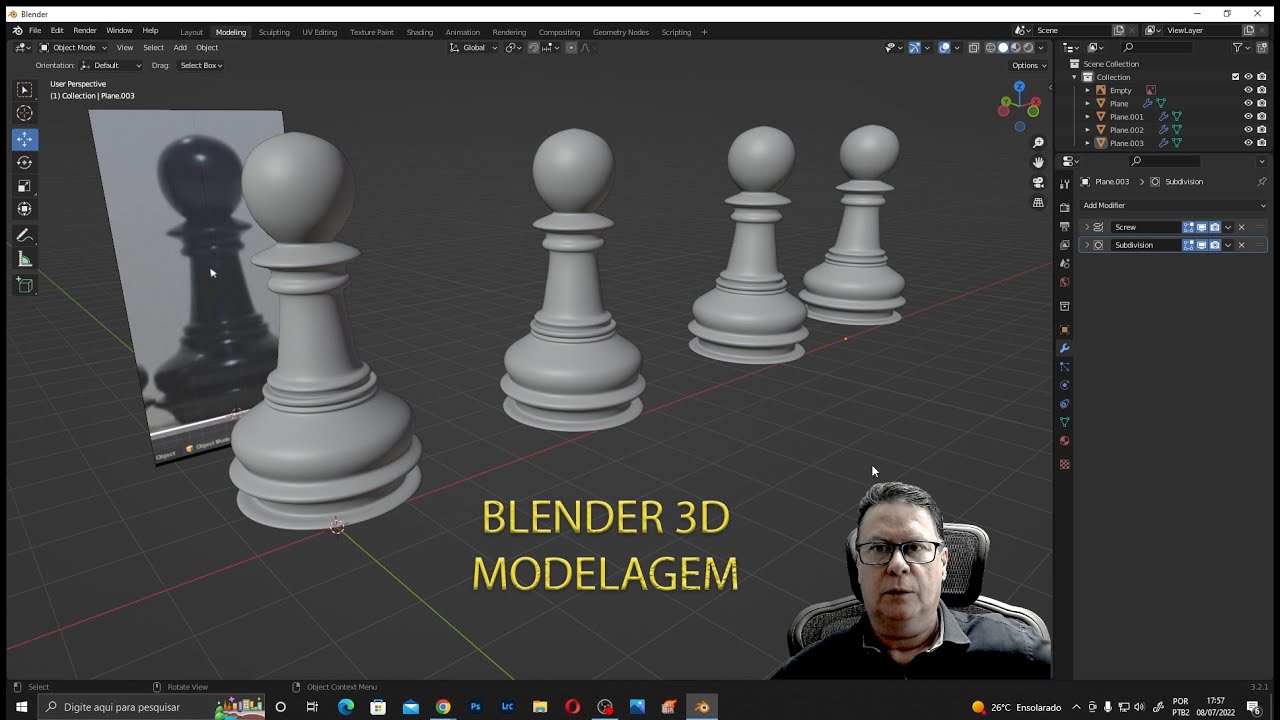Open Google Chrome from the taskbar
The width and height of the screenshot is (1280, 720).
(443, 707)
